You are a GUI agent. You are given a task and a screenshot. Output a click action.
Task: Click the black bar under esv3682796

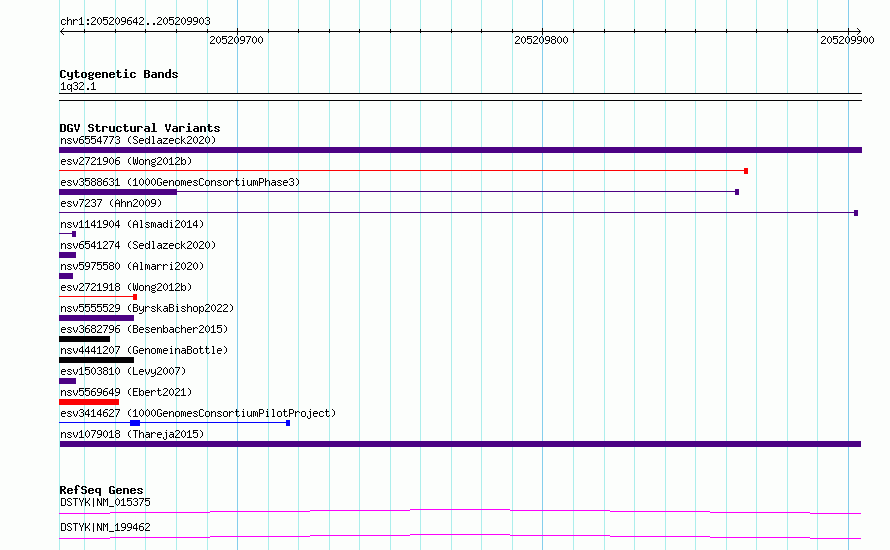(85, 339)
